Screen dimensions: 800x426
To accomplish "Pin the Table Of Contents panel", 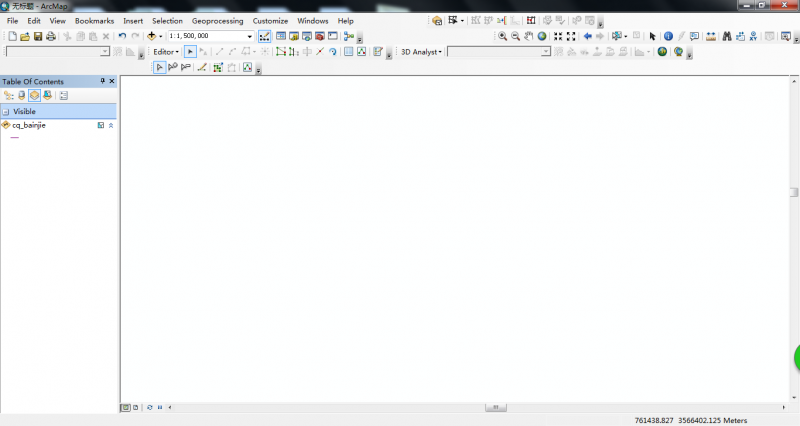I will (103, 81).
